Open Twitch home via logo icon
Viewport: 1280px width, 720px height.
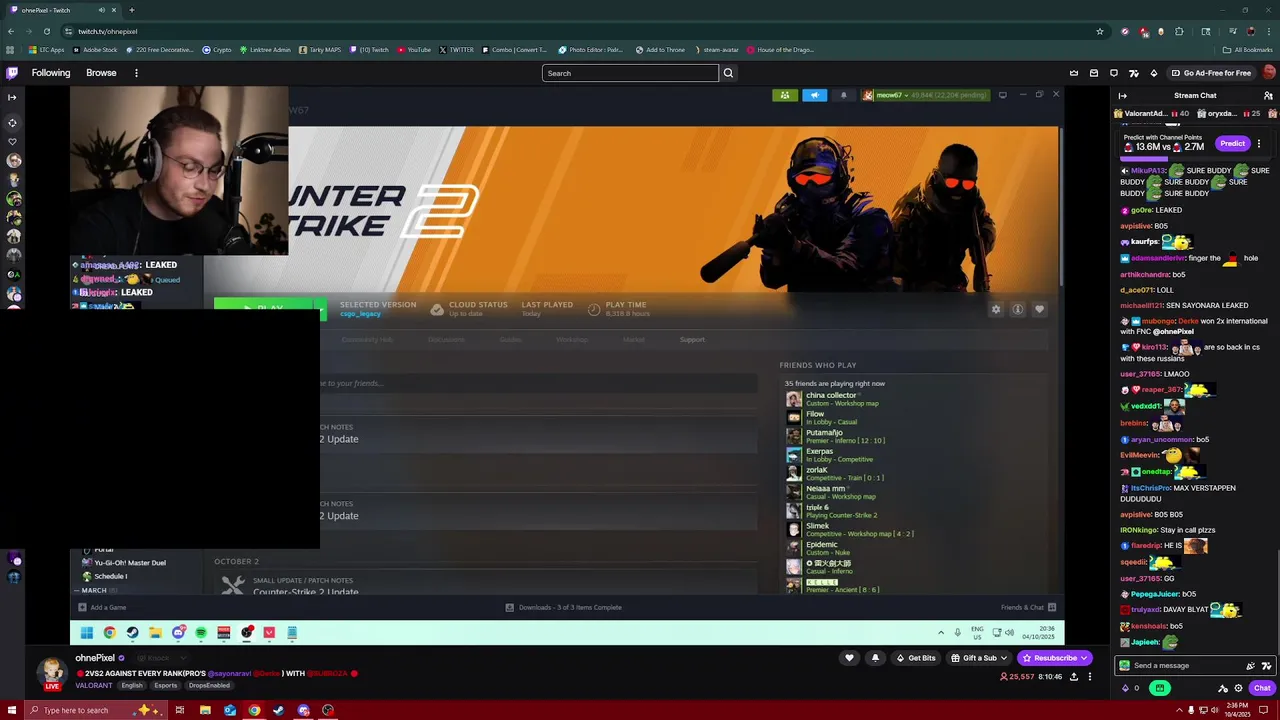[12, 73]
